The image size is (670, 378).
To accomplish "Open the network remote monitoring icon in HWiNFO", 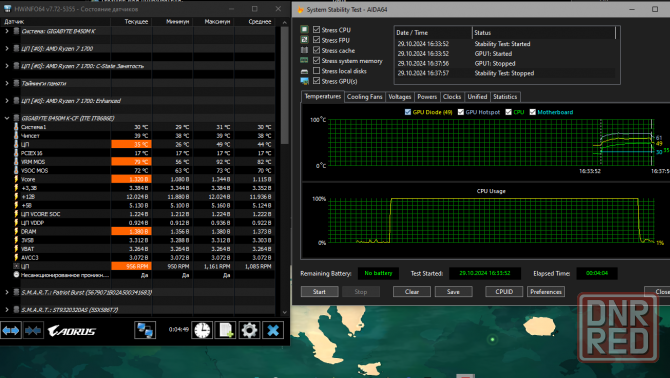I will click(x=145, y=330).
